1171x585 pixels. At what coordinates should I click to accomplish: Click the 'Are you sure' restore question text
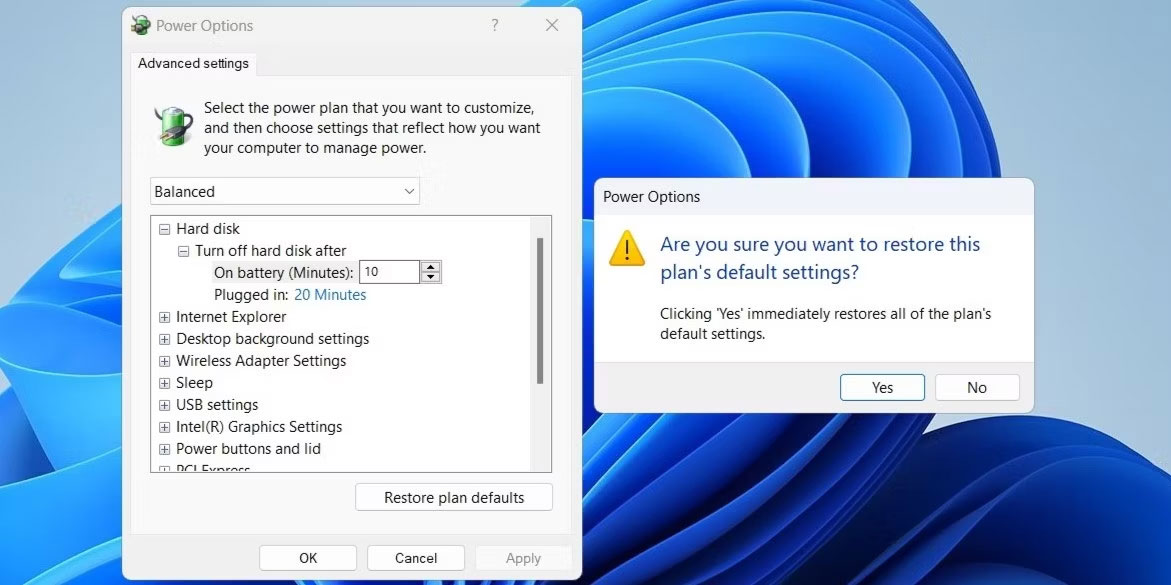(x=820, y=258)
